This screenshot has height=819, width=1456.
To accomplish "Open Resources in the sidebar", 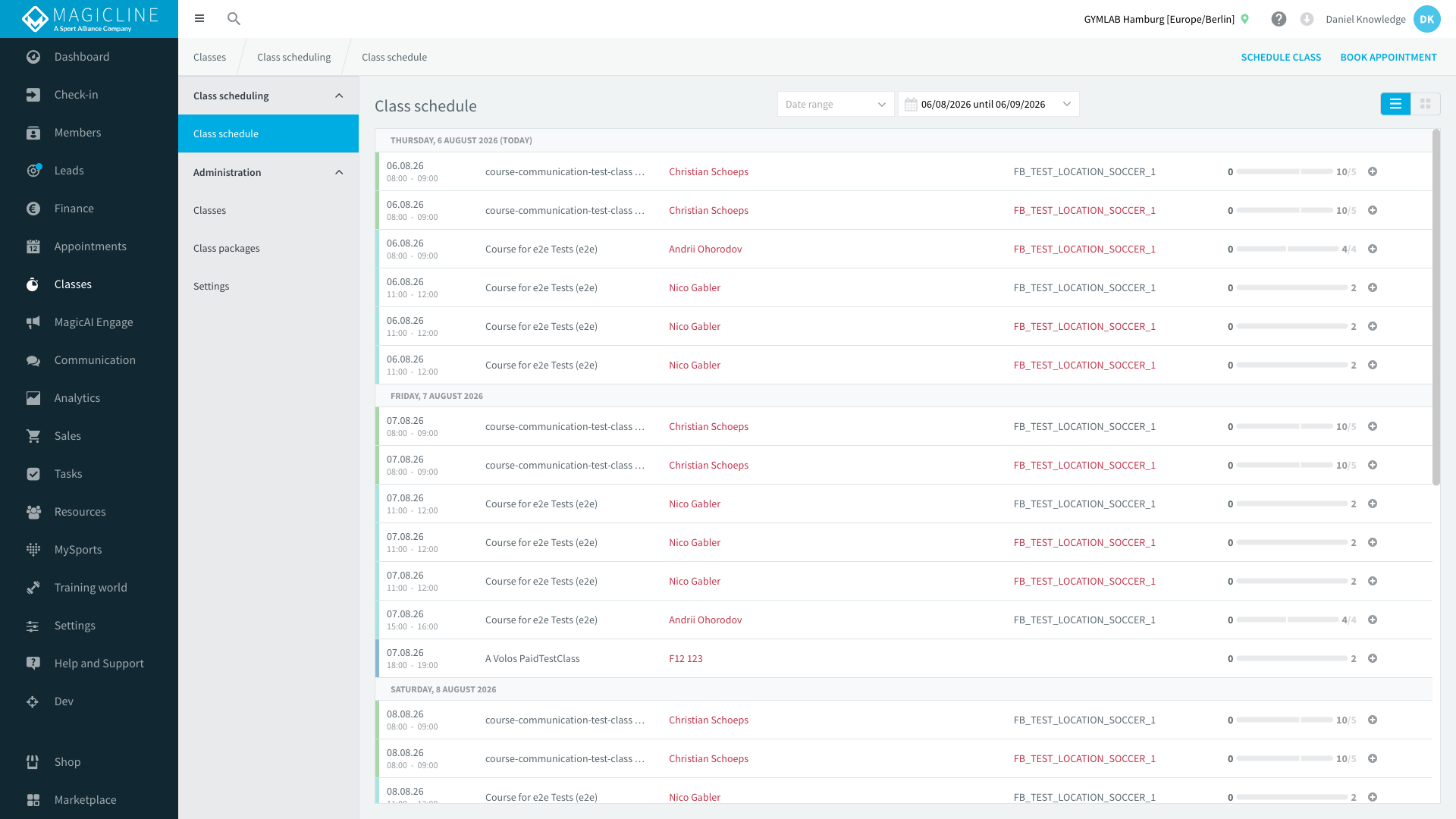I will [x=89, y=512].
